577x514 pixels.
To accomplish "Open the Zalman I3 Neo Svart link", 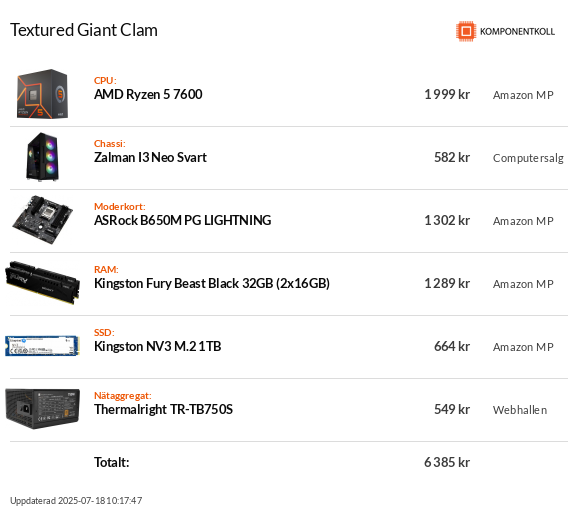I will click(150, 157).
